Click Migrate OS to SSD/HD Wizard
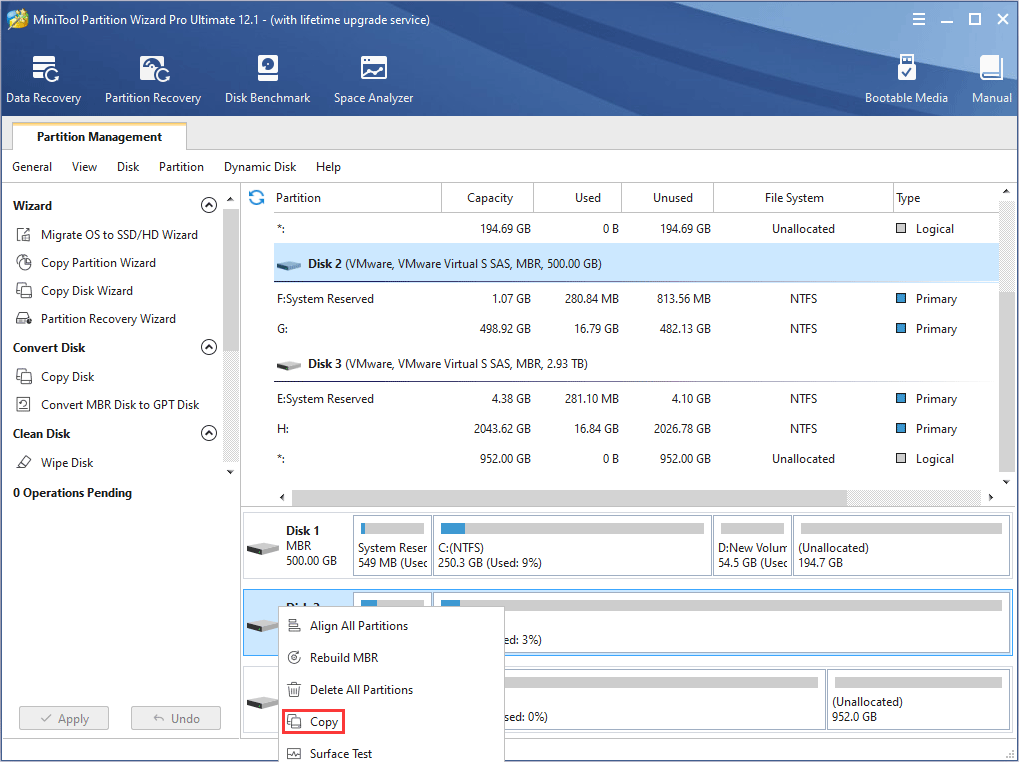This screenshot has height=762, width=1019. pyautogui.click(x=119, y=235)
